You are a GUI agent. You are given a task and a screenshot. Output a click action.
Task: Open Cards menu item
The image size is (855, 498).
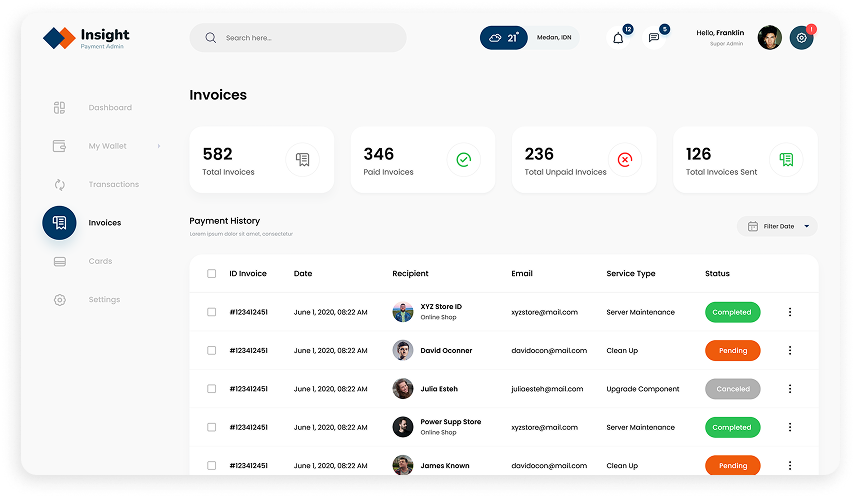pyautogui.click(x=100, y=261)
